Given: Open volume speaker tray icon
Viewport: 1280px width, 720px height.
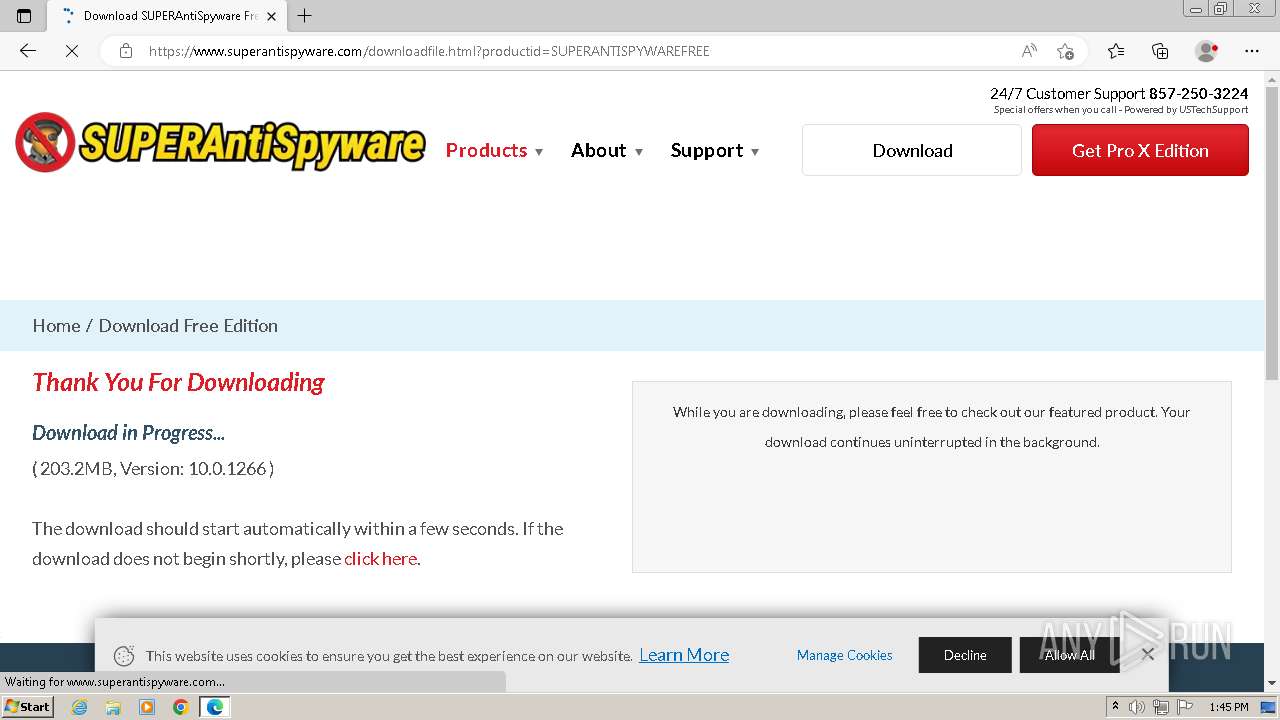Looking at the screenshot, I should coord(1137,707).
